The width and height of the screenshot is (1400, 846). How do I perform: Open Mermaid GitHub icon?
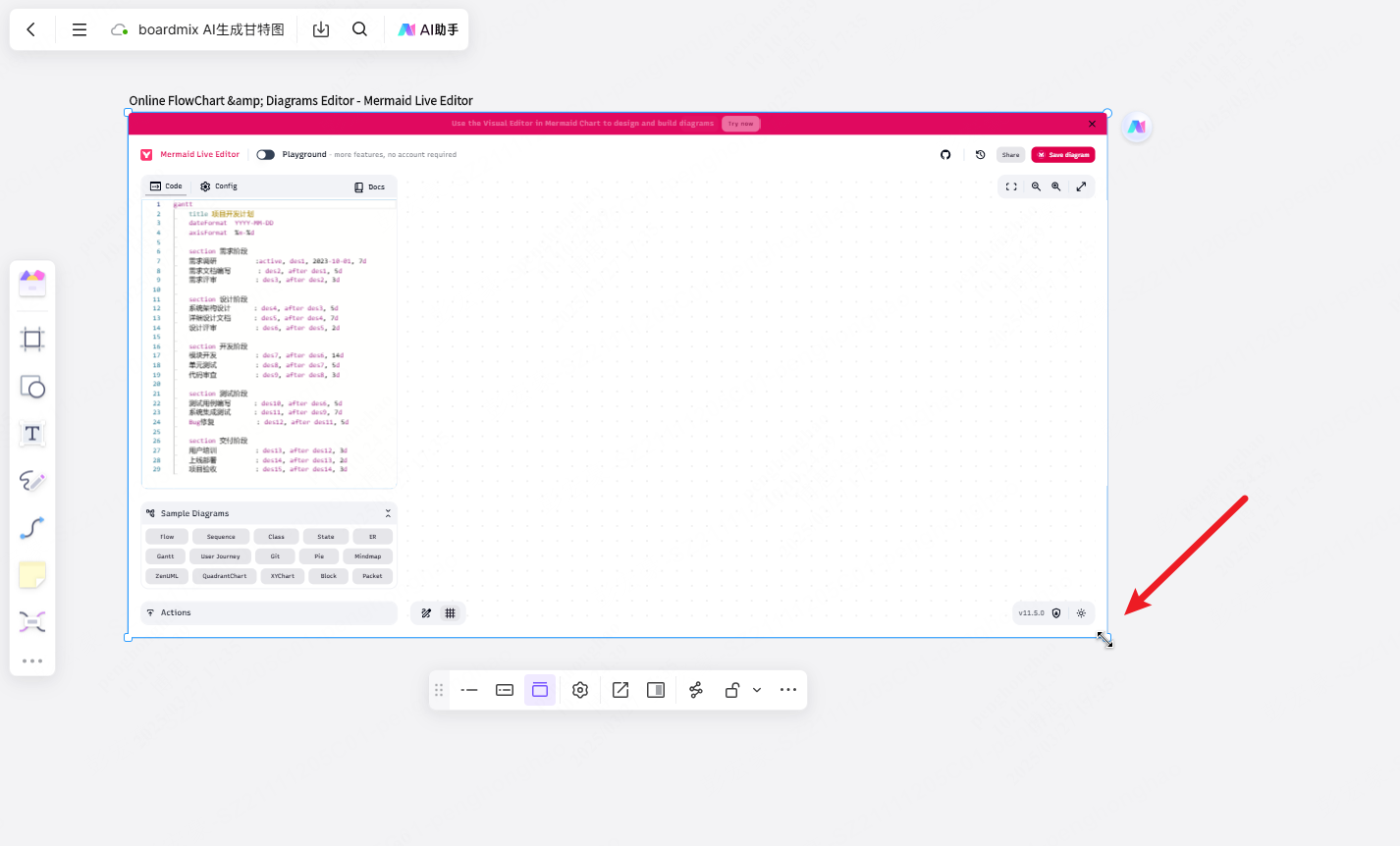945,155
